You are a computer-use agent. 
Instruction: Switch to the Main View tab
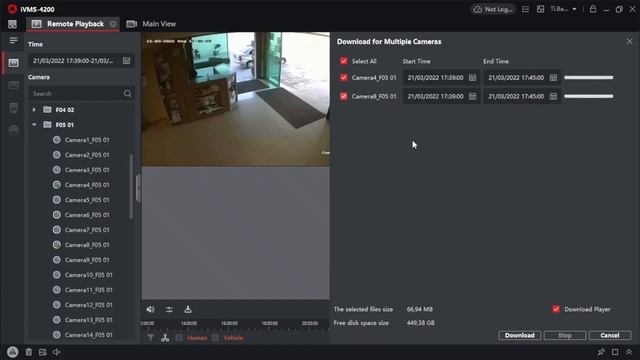pyautogui.click(x=151, y=24)
